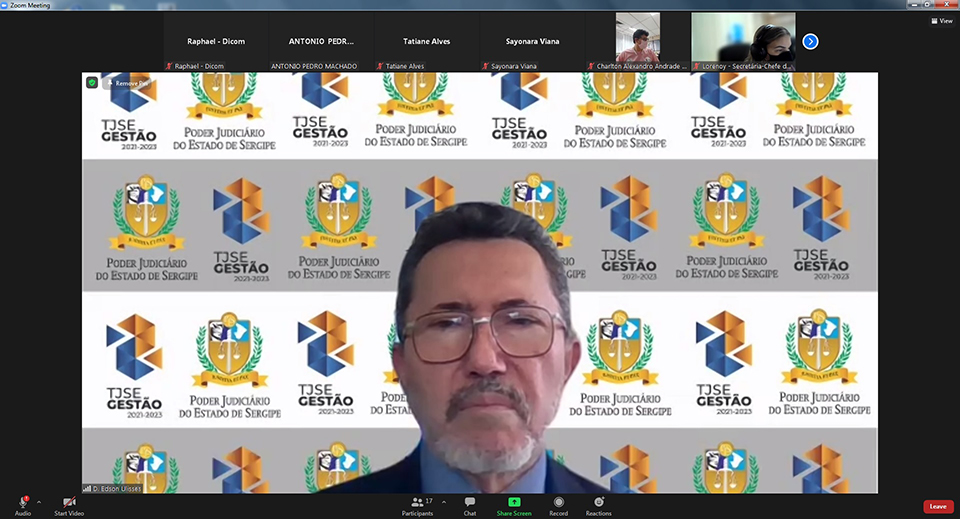This screenshot has width=960, height=519.
Task: Click Remove Pin on the main video
Action: (130, 83)
